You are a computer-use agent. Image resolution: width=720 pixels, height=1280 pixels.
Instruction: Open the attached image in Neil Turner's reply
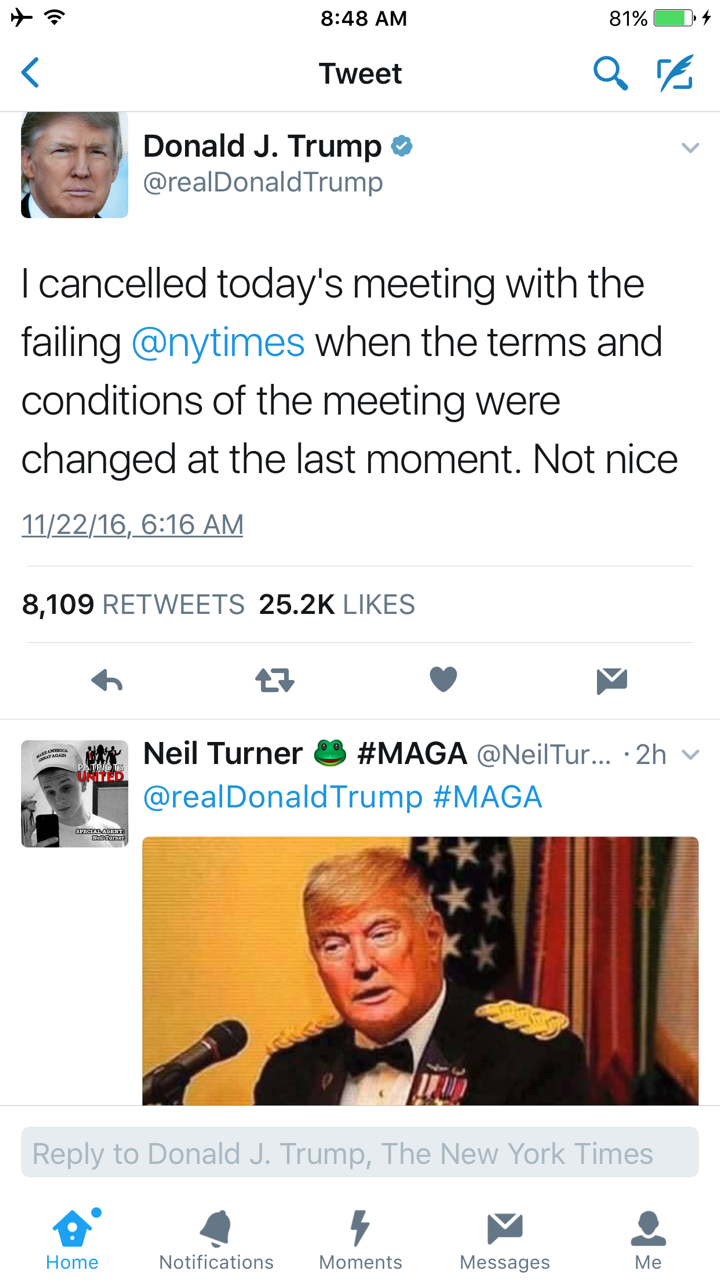[x=420, y=970]
